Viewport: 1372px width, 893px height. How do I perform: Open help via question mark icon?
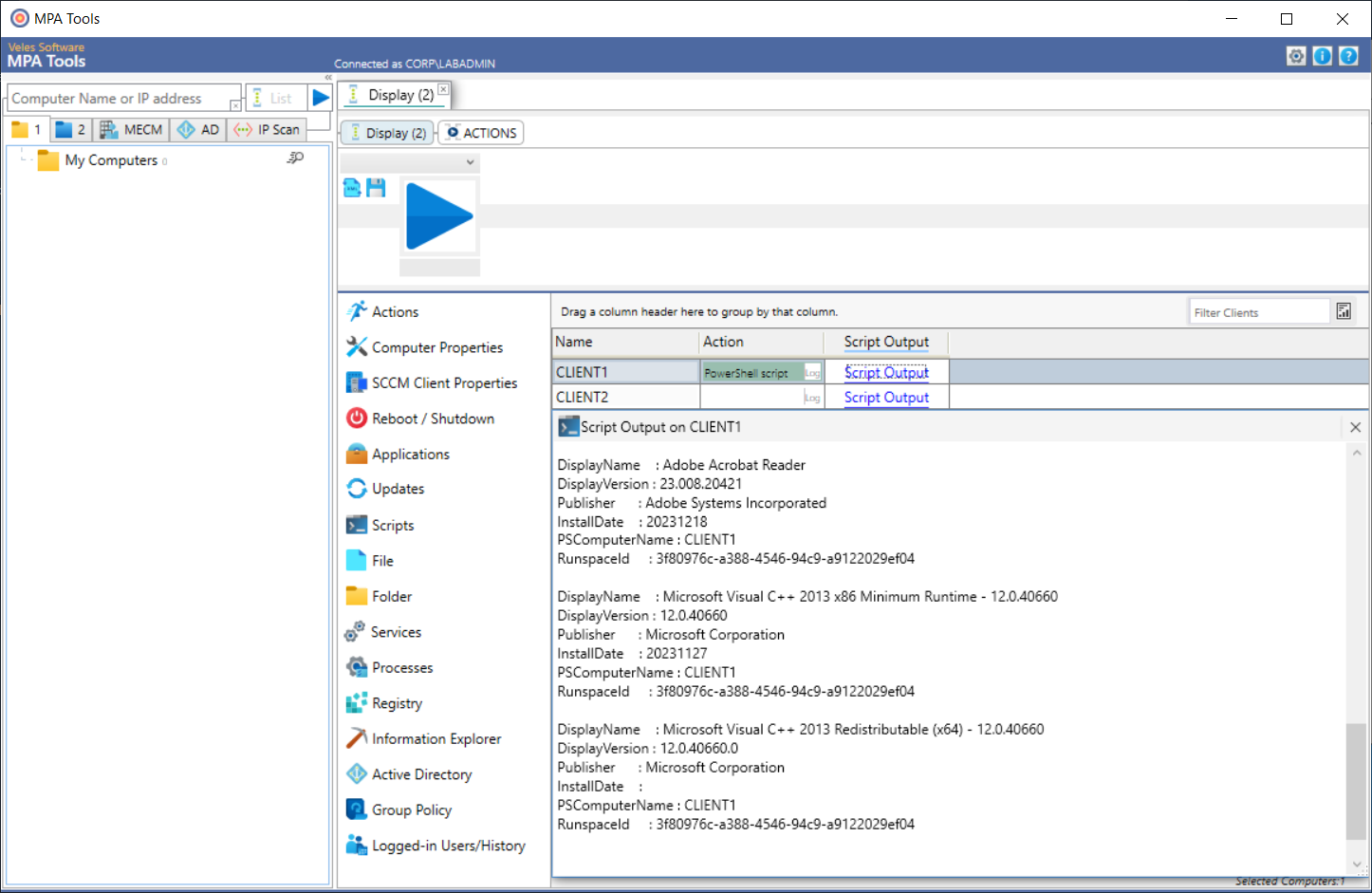click(x=1348, y=56)
